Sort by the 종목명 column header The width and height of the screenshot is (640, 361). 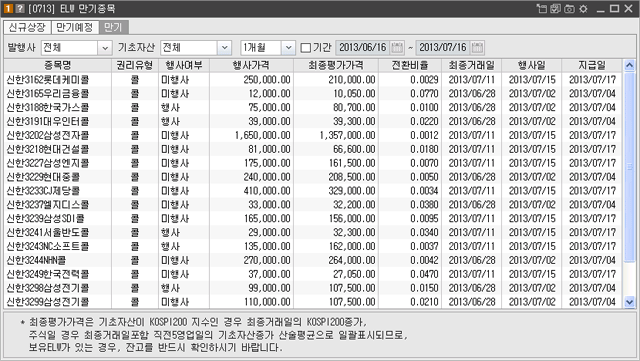click(58, 65)
